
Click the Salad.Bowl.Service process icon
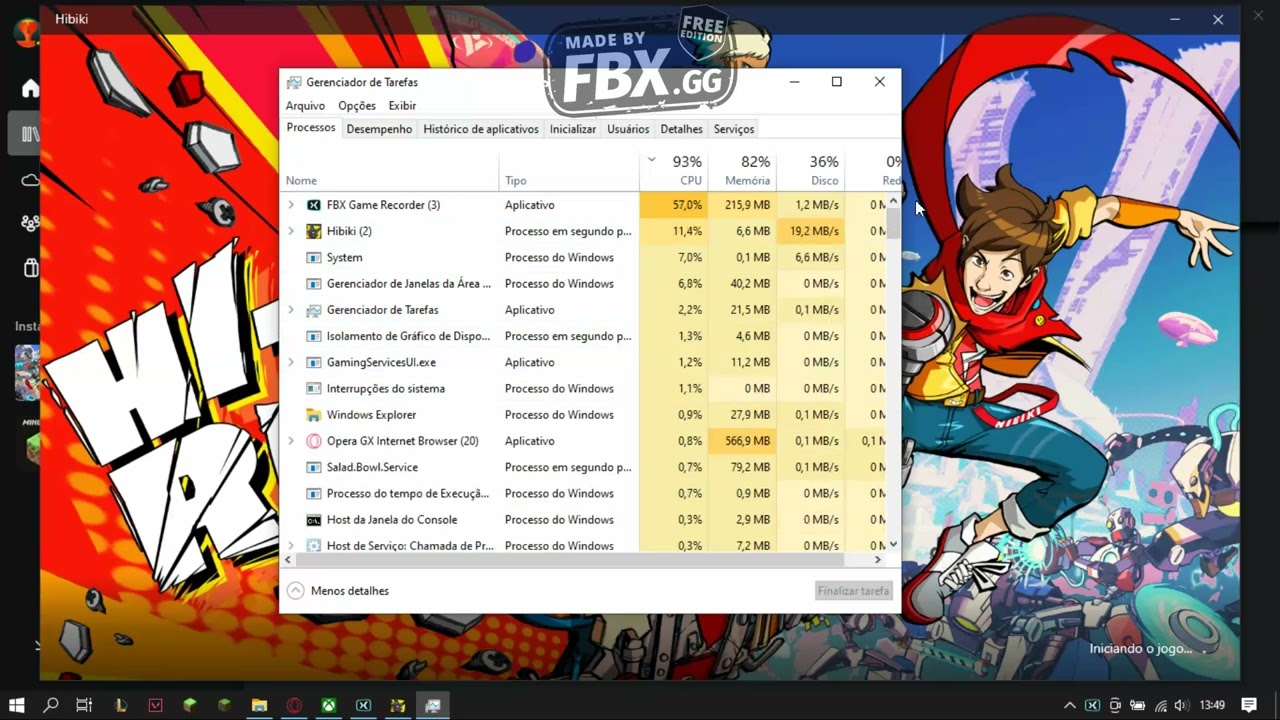click(x=314, y=467)
